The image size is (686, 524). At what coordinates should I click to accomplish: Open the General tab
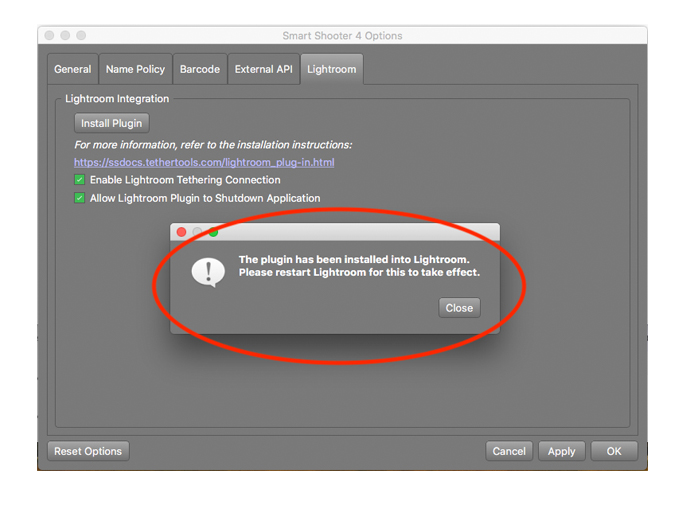click(73, 69)
